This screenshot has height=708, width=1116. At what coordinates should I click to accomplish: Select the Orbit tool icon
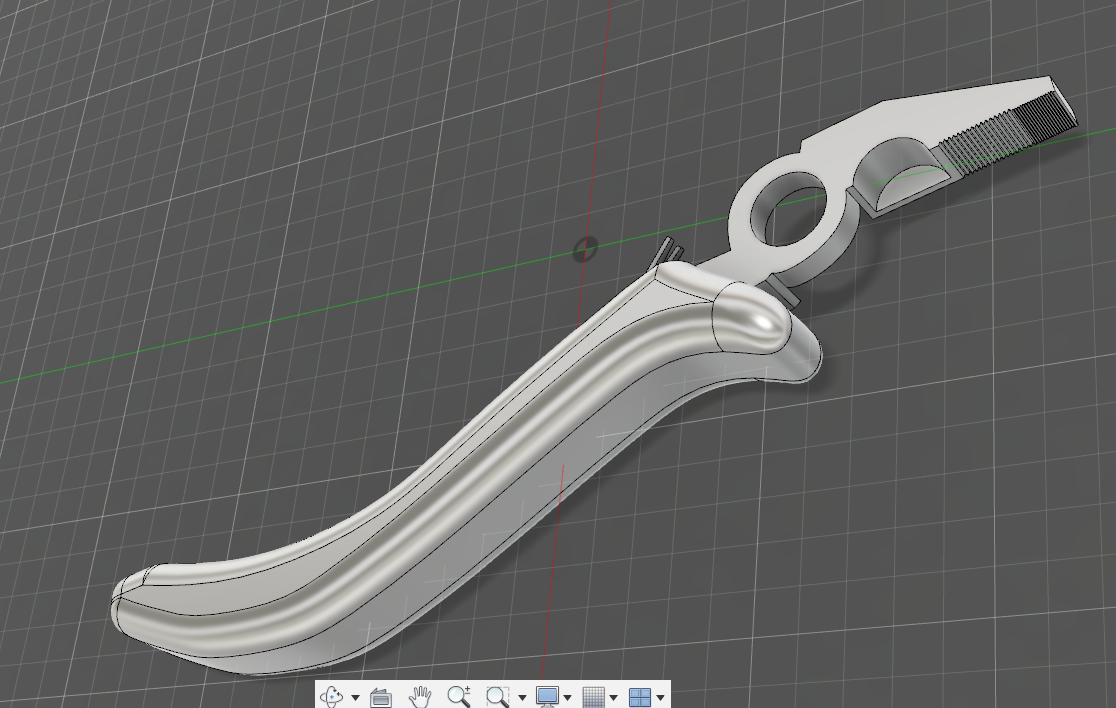tap(332, 696)
